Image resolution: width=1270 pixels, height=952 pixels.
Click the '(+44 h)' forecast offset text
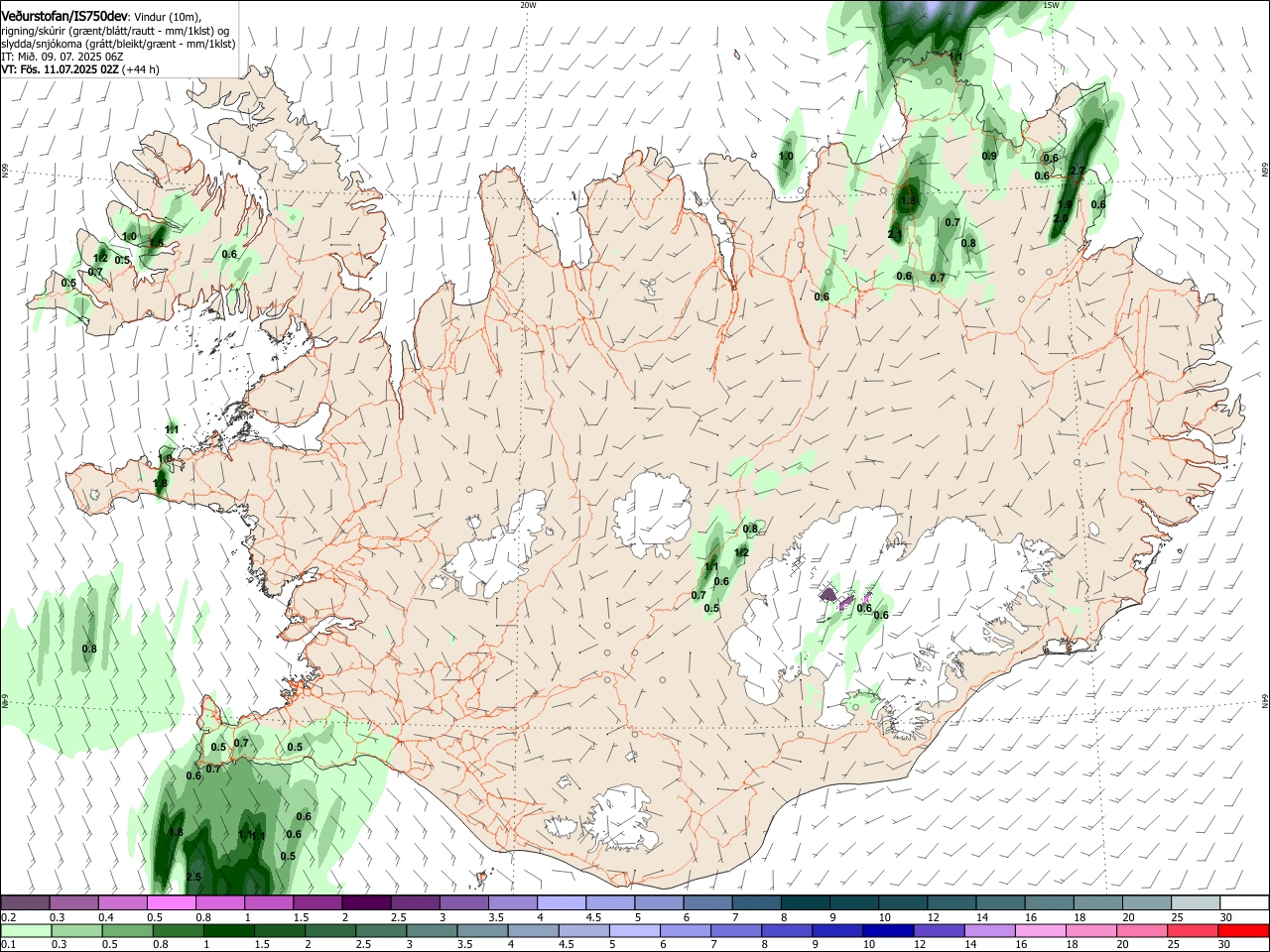point(141,69)
